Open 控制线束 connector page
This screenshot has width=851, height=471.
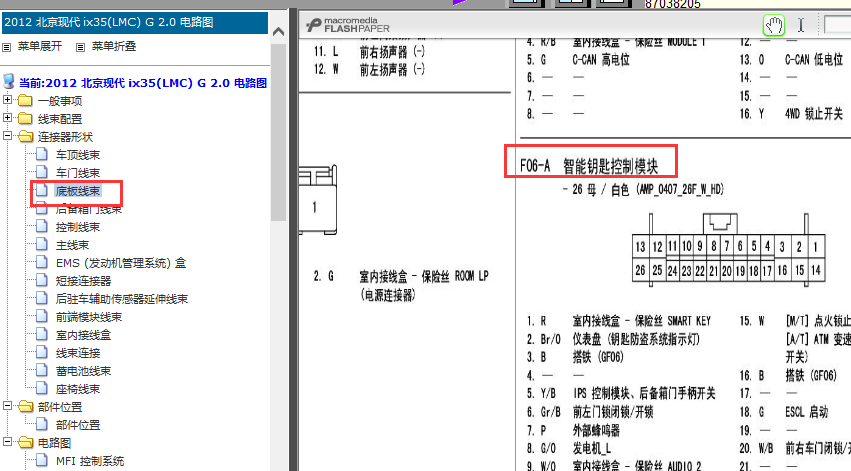pos(78,227)
